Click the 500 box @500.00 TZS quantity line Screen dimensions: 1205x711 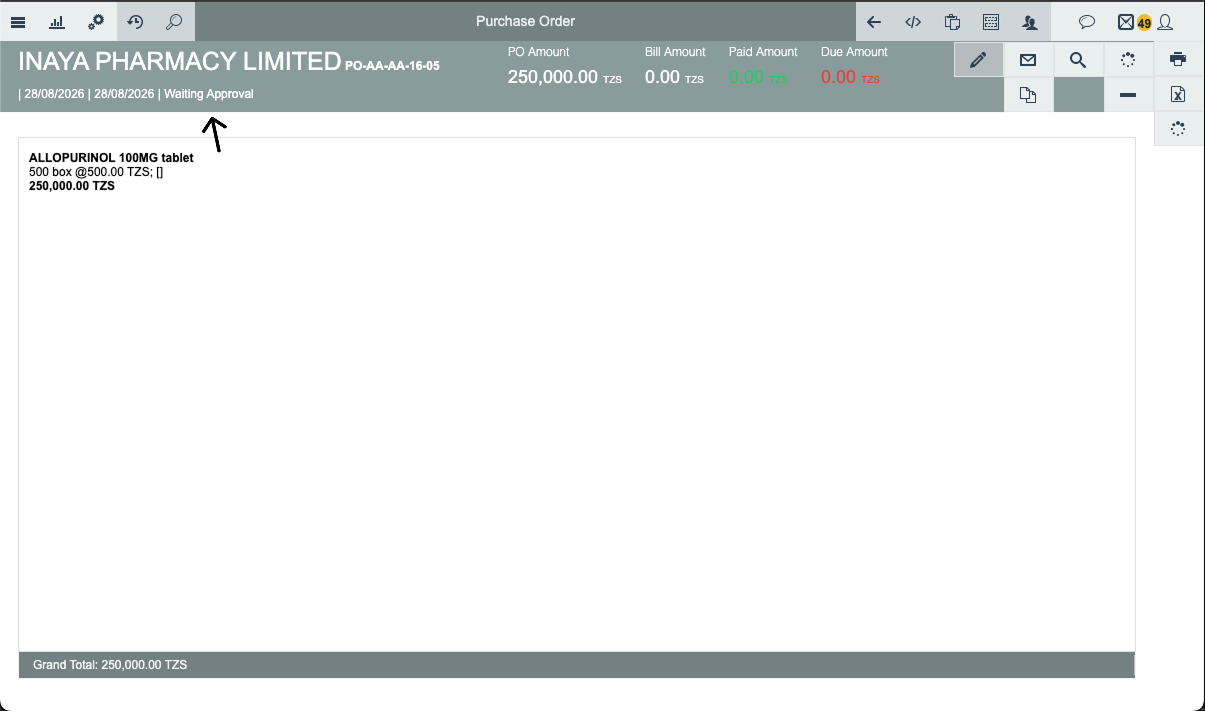pos(96,172)
